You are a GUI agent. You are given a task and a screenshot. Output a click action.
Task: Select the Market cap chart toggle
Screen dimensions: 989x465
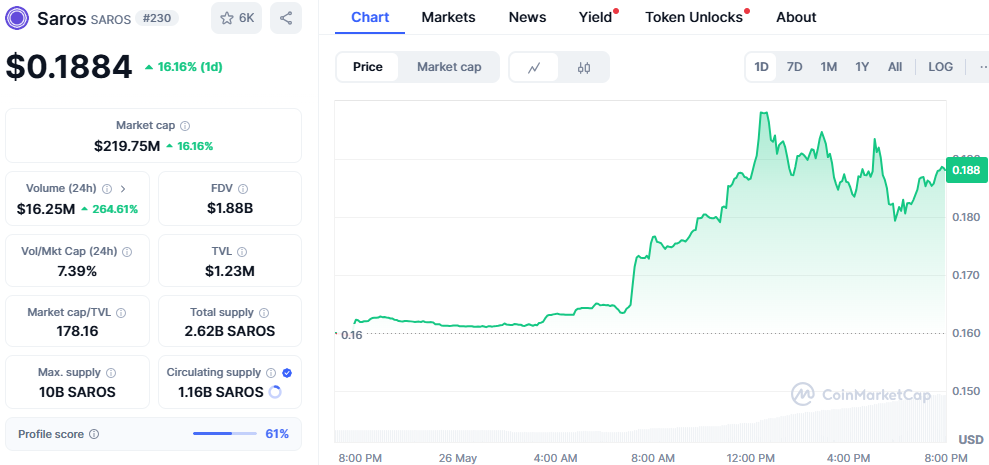pyautogui.click(x=449, y=67)
